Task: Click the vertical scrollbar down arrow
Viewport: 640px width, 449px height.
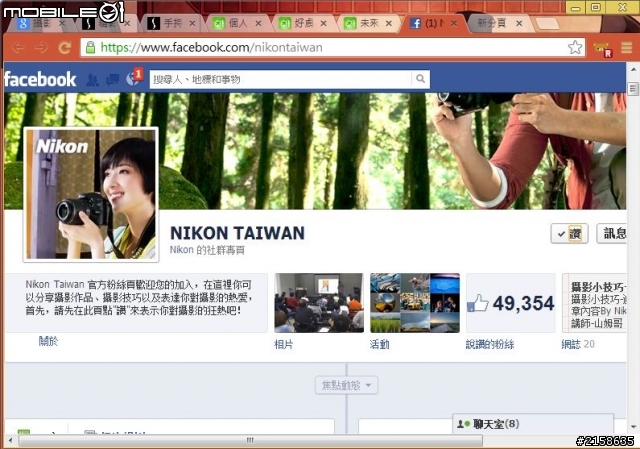Action: tap(633, 427)
